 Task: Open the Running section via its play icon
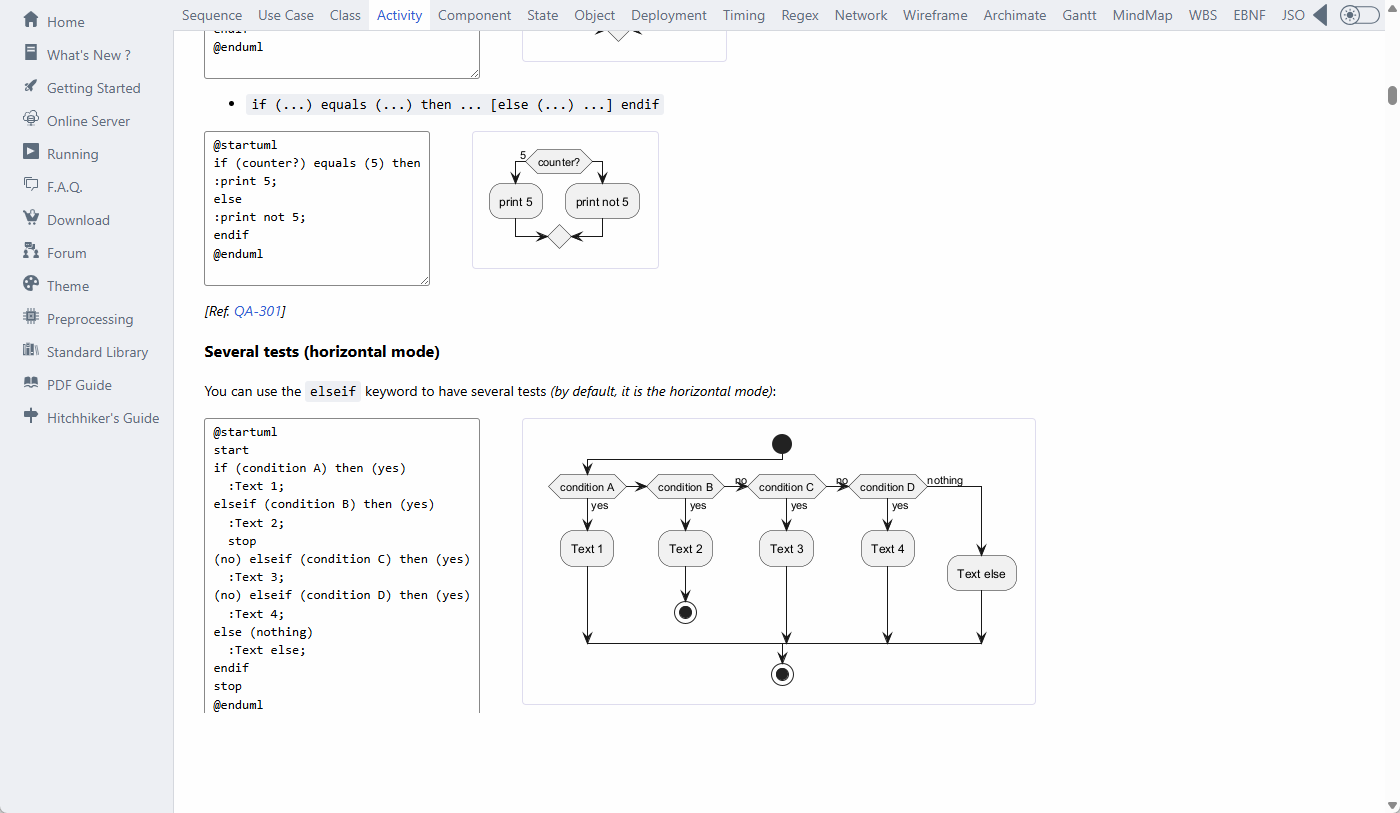[x=31, y=152]
